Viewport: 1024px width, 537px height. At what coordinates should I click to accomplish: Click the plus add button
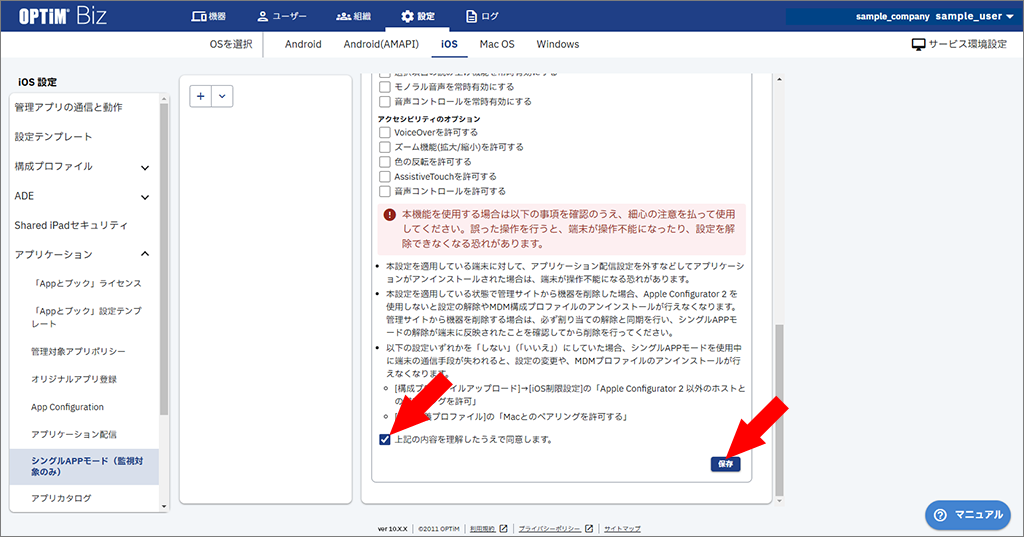pos(201,96)
